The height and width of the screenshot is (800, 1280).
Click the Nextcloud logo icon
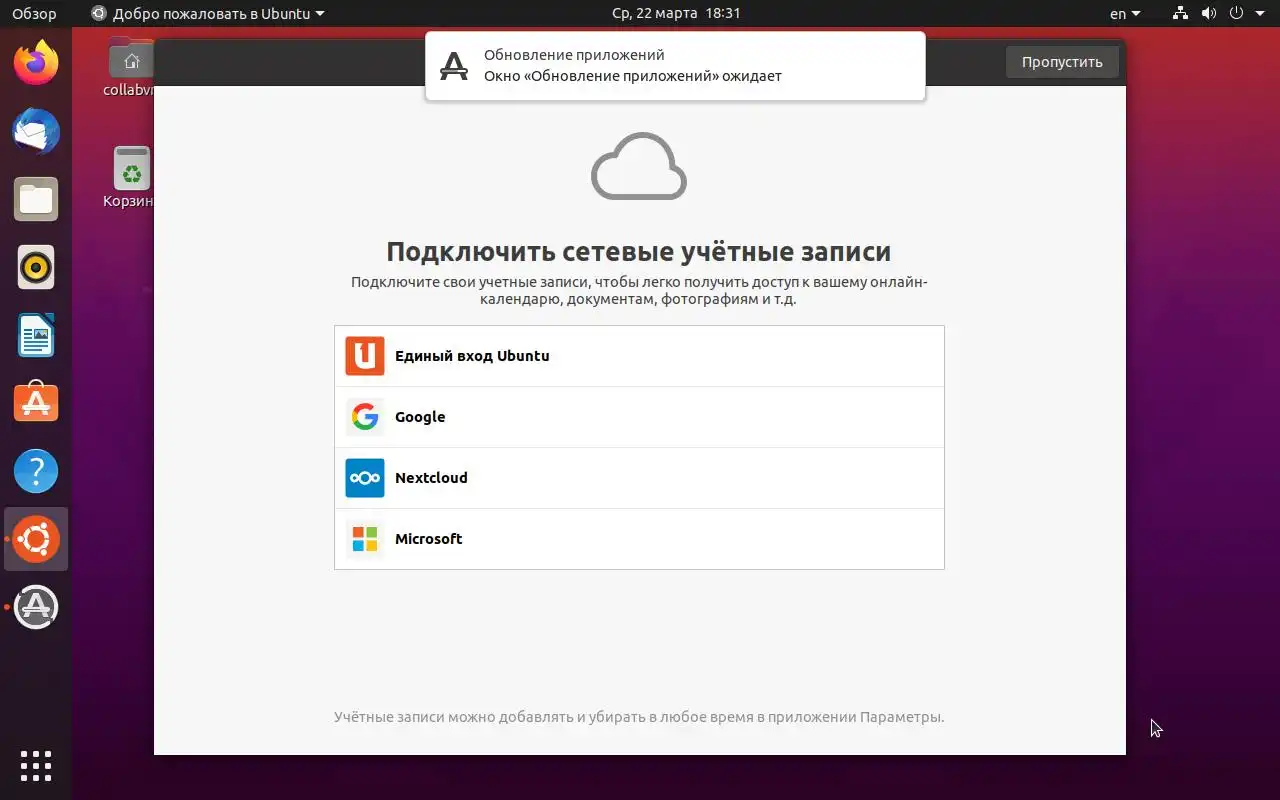365,478
